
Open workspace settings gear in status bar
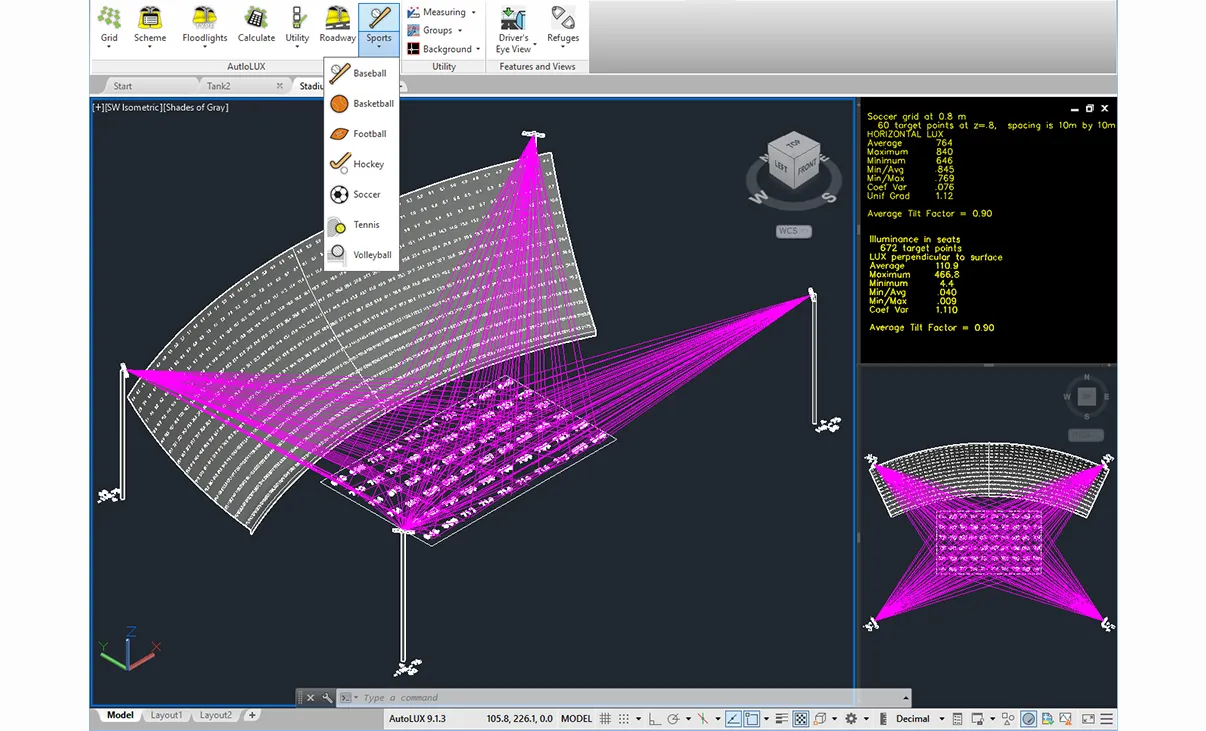click(x=851, y=718)
